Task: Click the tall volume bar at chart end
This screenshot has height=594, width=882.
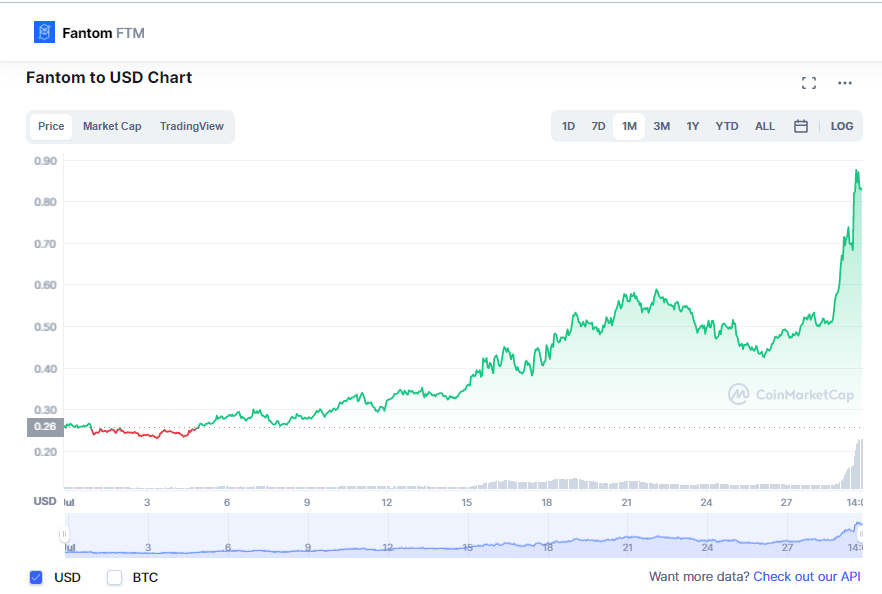Action: [859, 464]
